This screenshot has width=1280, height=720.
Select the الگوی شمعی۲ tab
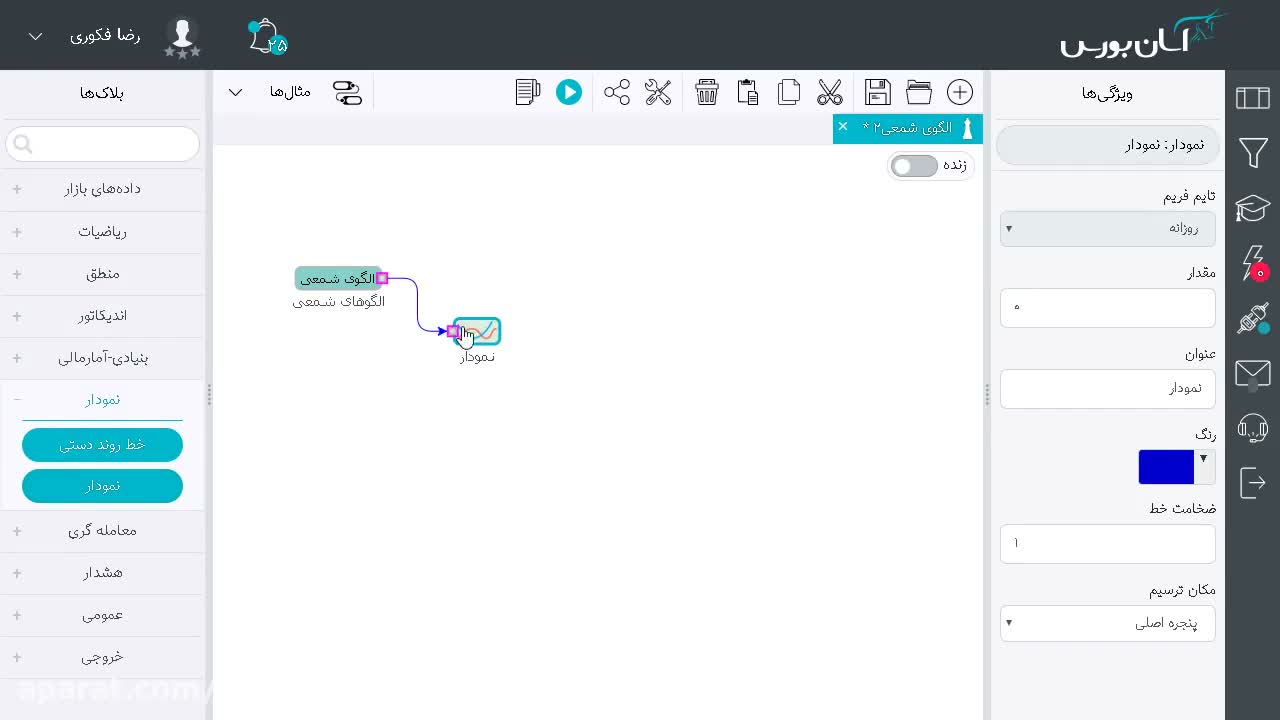coord(905,128)
